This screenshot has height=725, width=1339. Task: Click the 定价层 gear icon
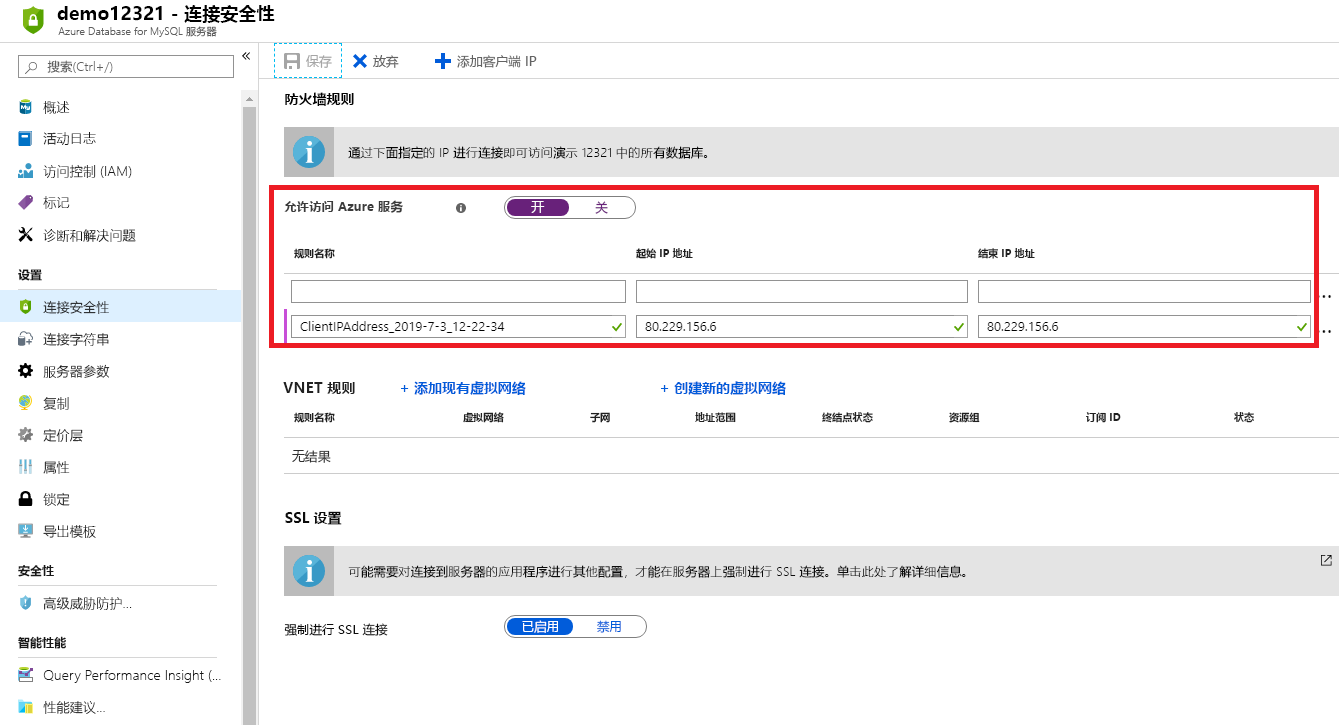click(25, 435)
